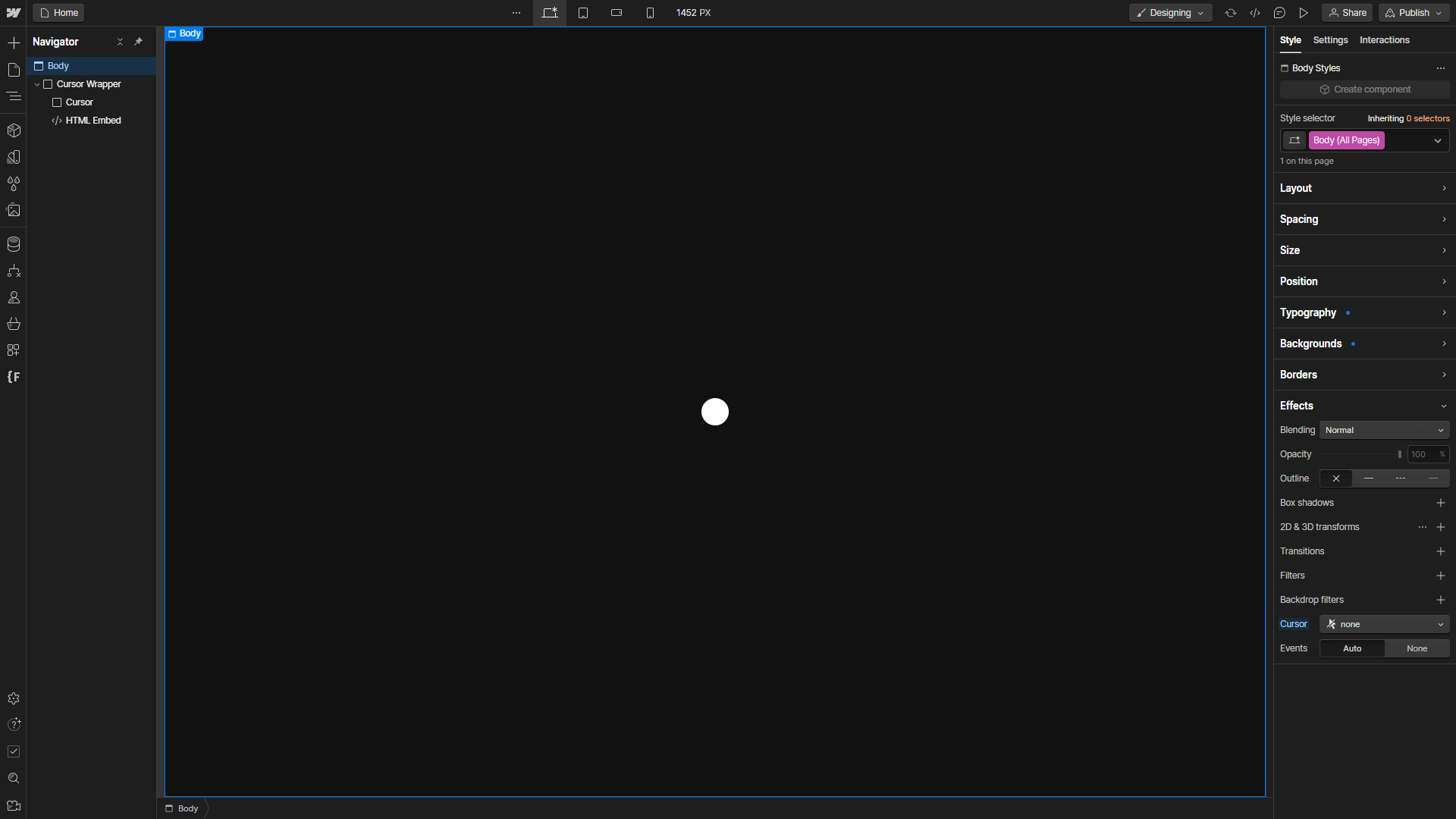Switch to mobile portrait breakpoint
The width and height of the screenshot is (1456, 819).
[x=650, y=13]
